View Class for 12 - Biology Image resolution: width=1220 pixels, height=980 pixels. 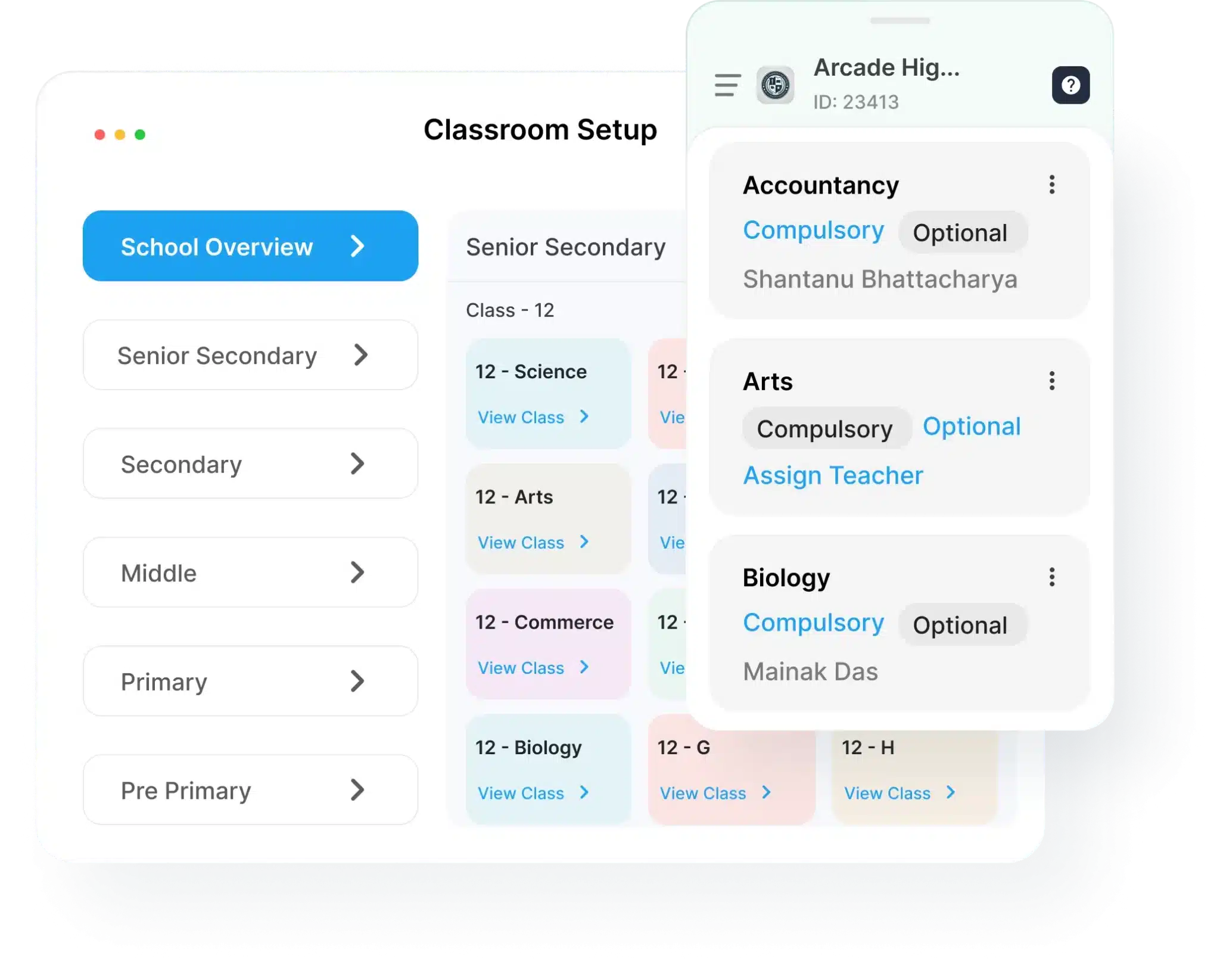525,793
